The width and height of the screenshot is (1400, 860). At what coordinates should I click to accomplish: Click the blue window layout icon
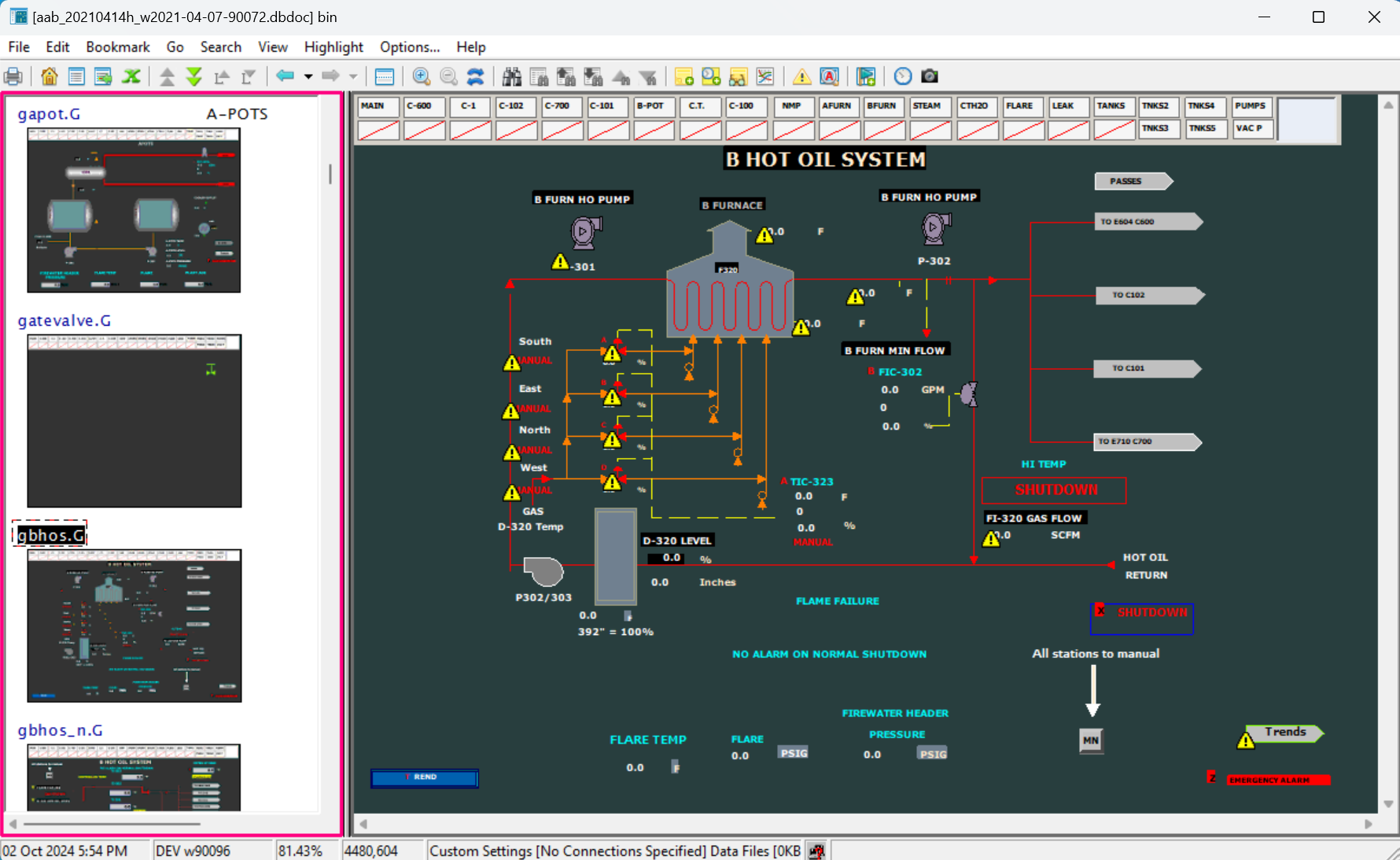click(385, 76)
